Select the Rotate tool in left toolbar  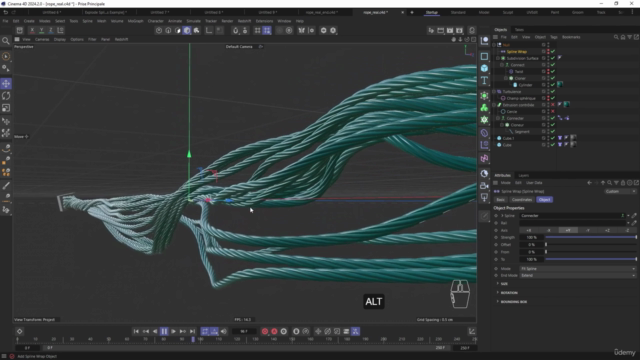[x=6, y=96]
